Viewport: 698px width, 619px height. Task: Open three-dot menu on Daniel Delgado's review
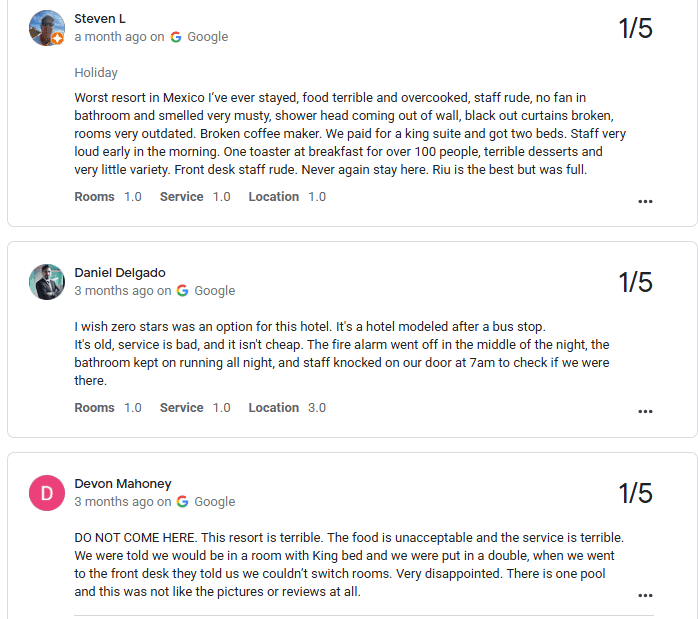645,411
